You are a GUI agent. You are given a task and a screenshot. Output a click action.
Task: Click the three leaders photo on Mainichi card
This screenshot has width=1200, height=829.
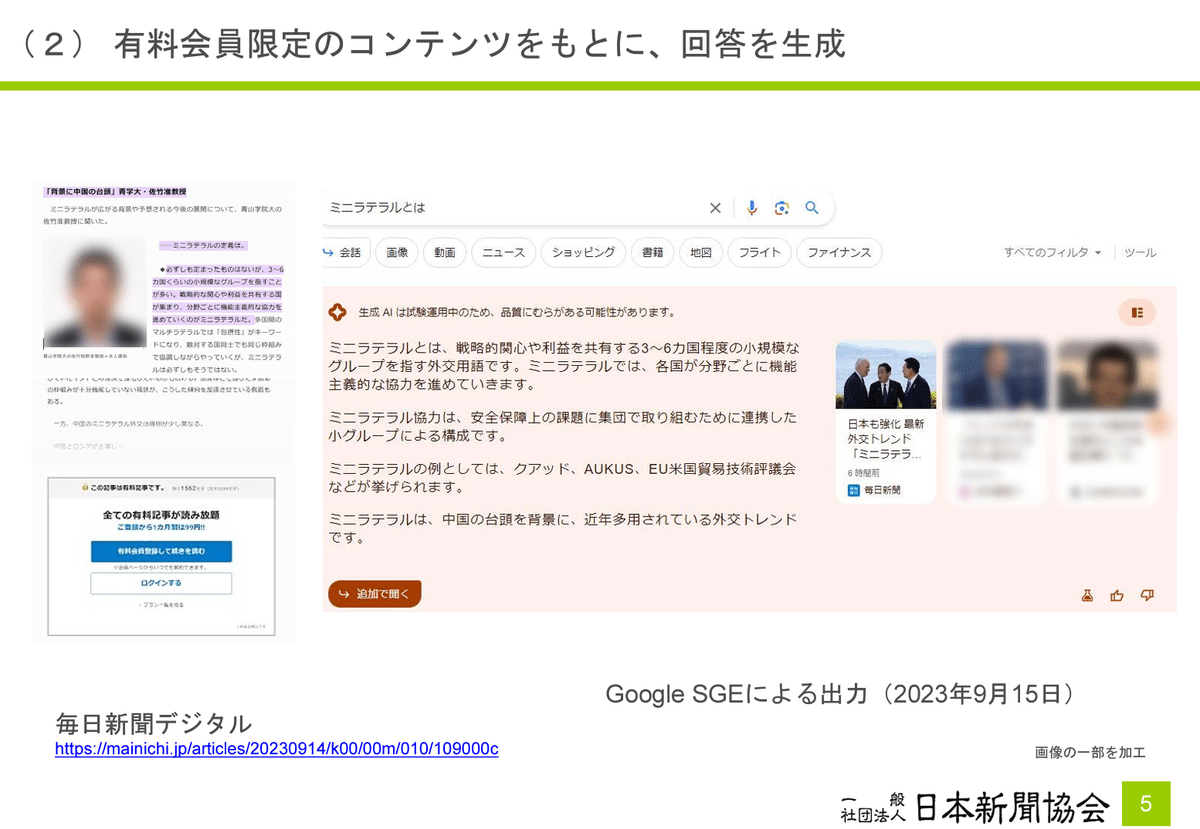pos(886,374)
